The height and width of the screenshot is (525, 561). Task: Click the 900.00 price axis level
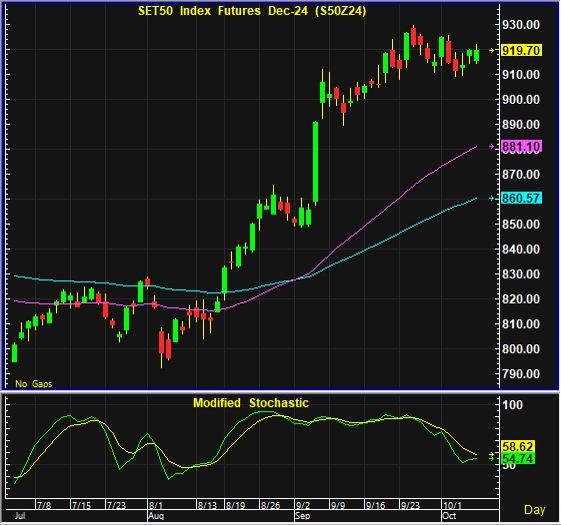521,99
